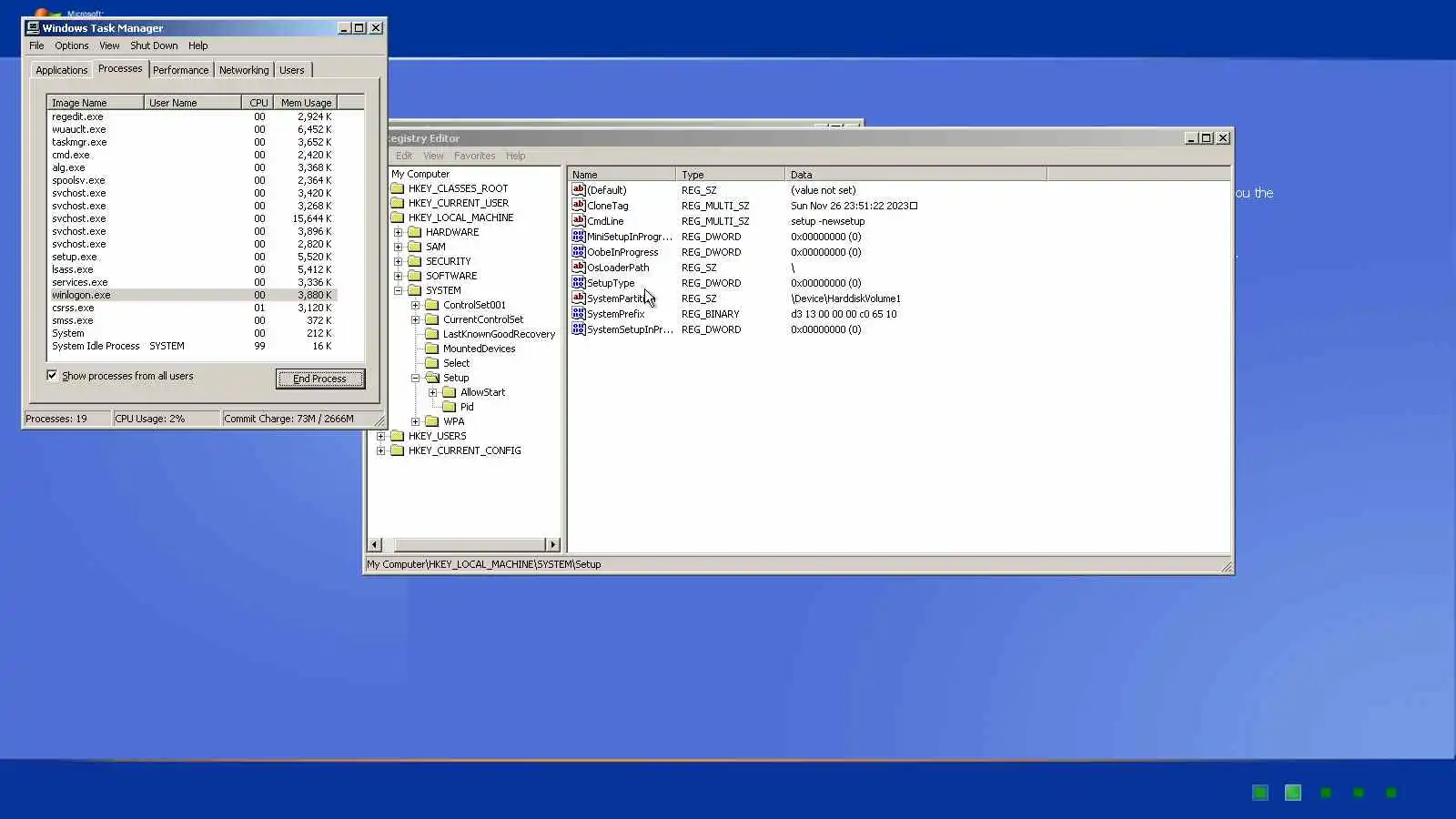
Task: Click the HARDWARE key folder icon
Action: coord(415,232)
